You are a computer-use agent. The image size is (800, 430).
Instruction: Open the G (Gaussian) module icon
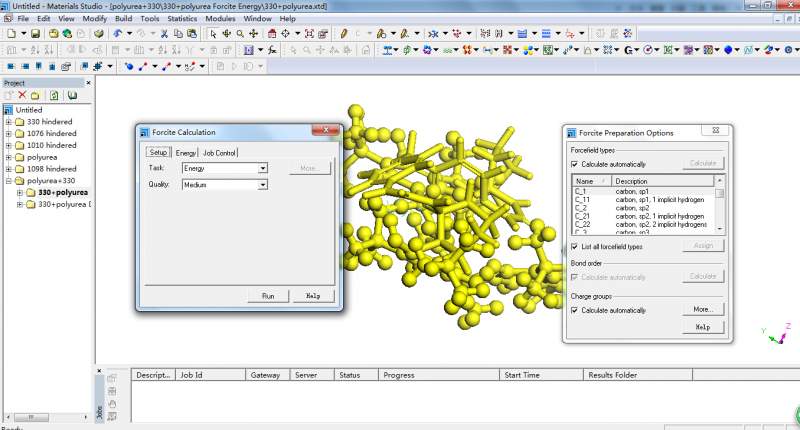coord(628,50)
